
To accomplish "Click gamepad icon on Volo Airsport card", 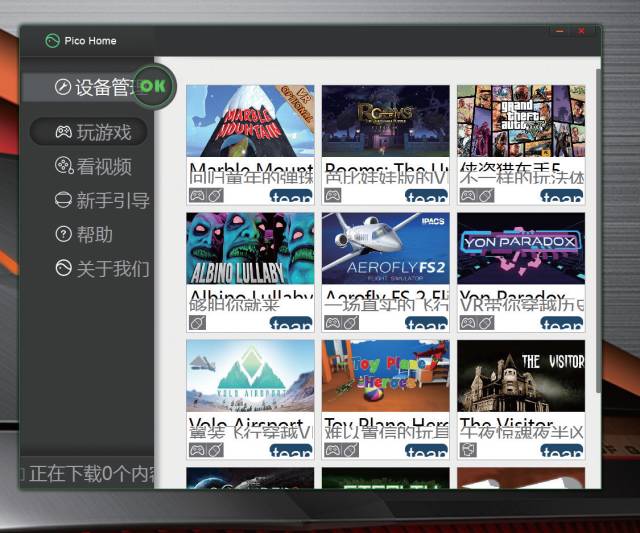I will [198, 451].
